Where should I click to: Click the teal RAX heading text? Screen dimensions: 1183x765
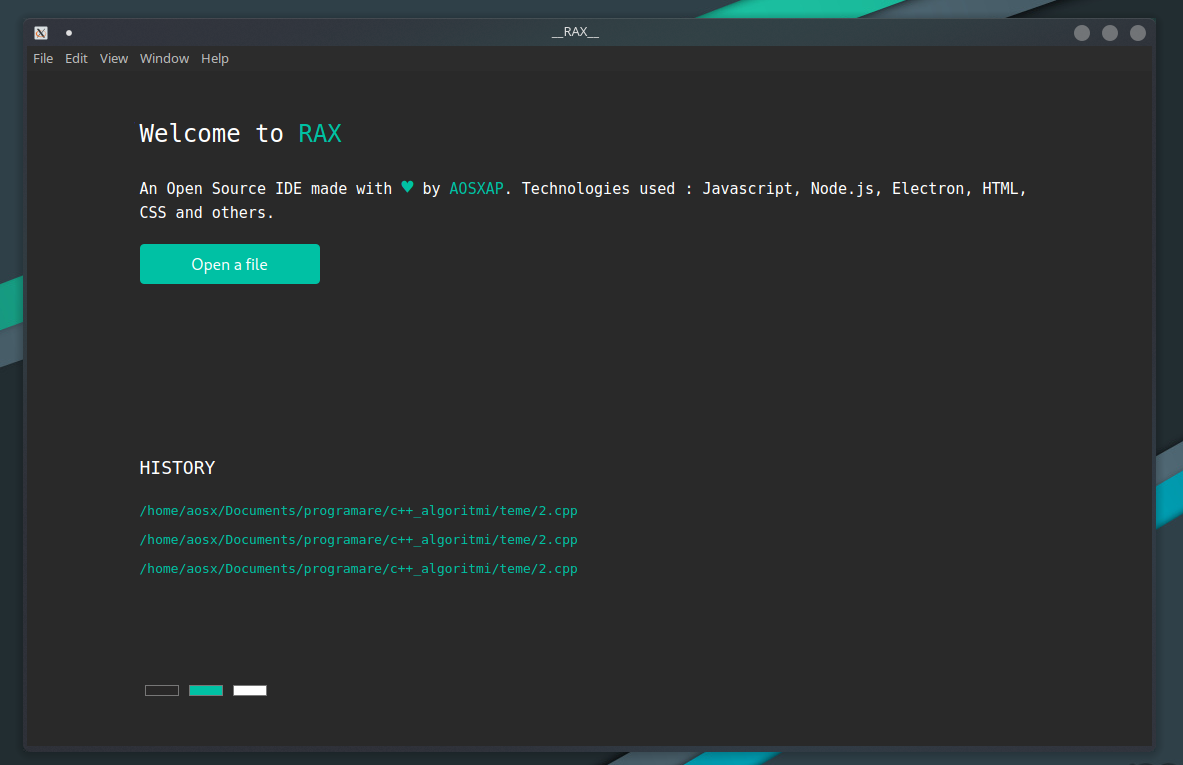320,134
